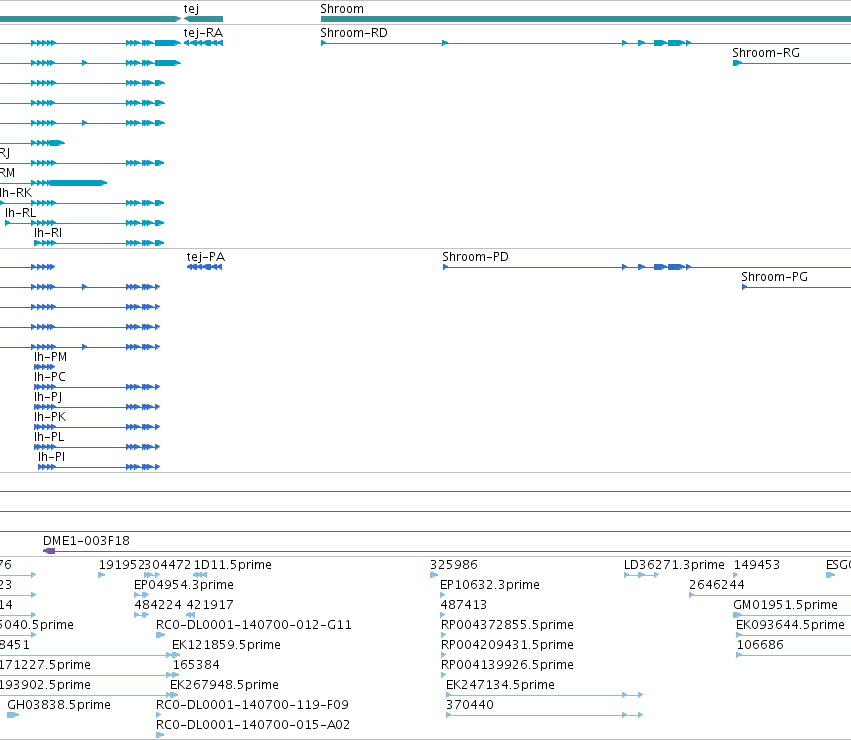Select the EK247134.5prime label
The height and width of the screenshot is (740, 851).
[500, 685]
